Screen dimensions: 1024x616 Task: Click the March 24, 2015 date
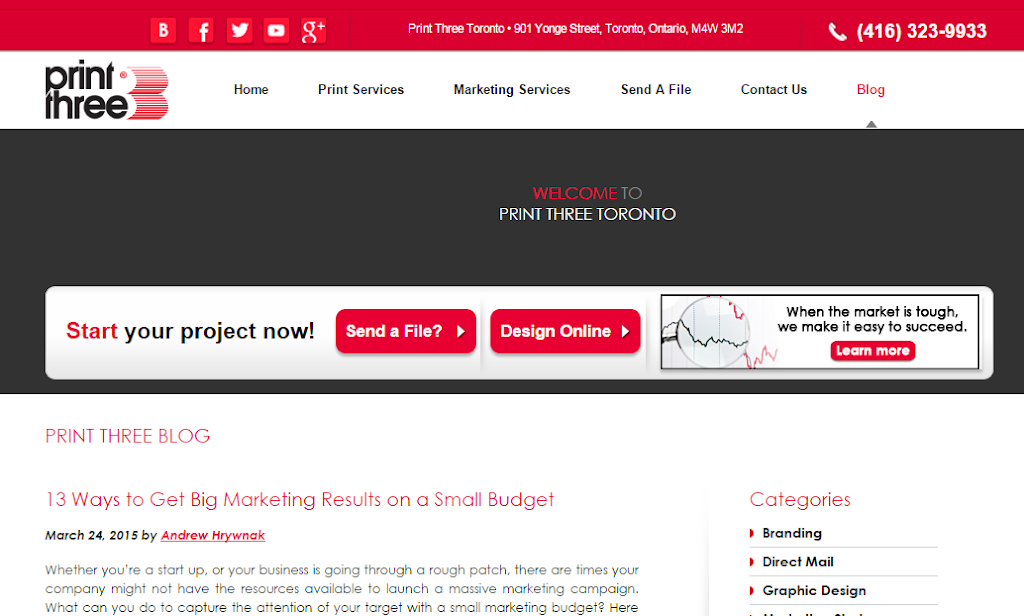(x=91, y=536)
